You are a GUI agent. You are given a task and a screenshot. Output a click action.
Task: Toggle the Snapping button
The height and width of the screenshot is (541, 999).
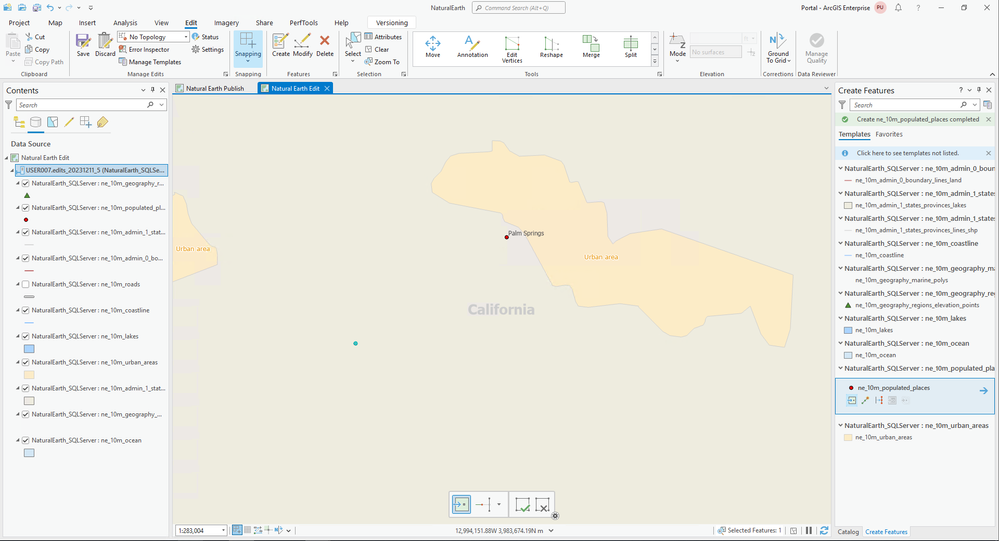(248, 47)
